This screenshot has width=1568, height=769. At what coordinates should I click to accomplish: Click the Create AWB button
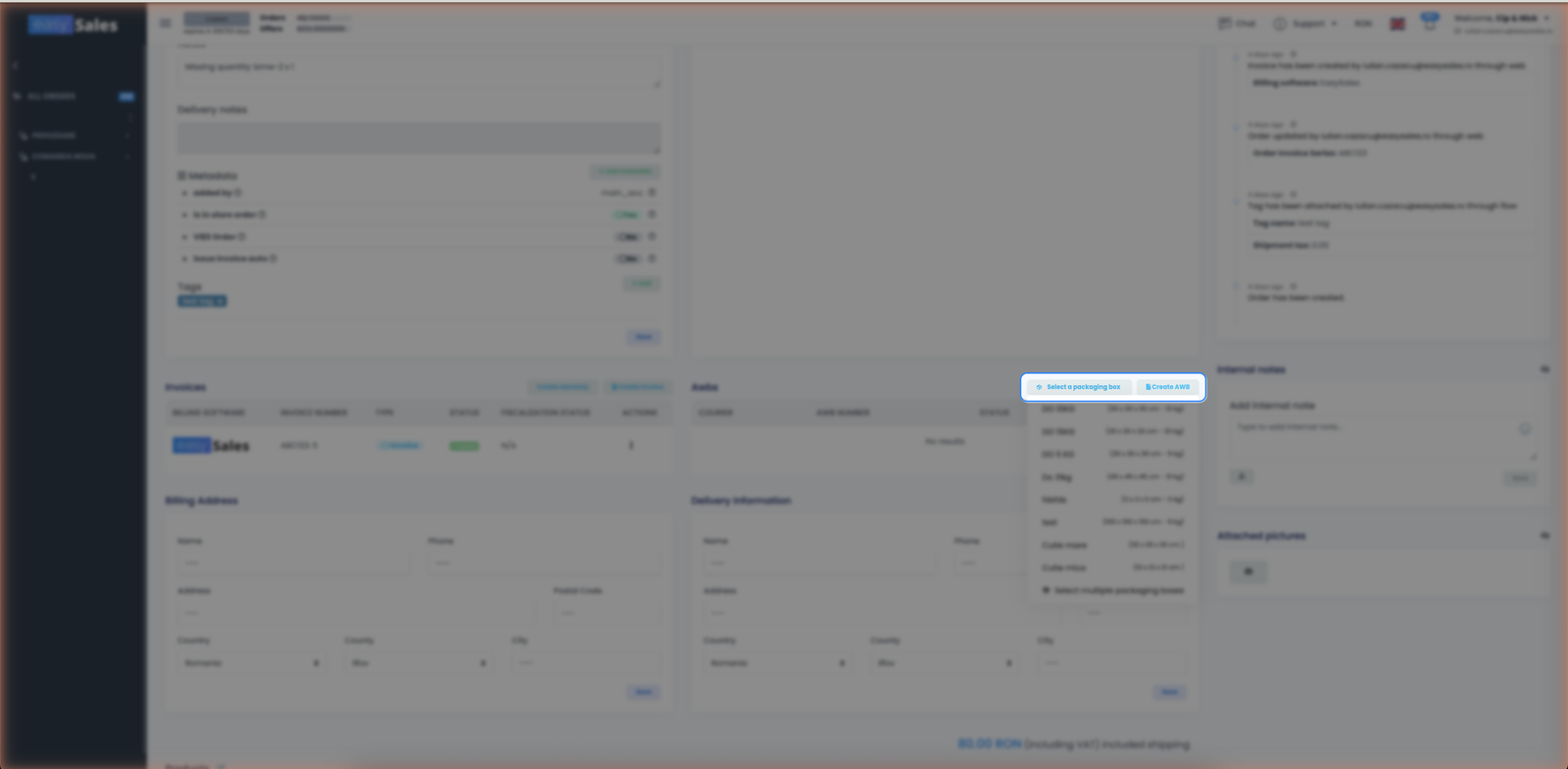click(x=1167, y=387)
